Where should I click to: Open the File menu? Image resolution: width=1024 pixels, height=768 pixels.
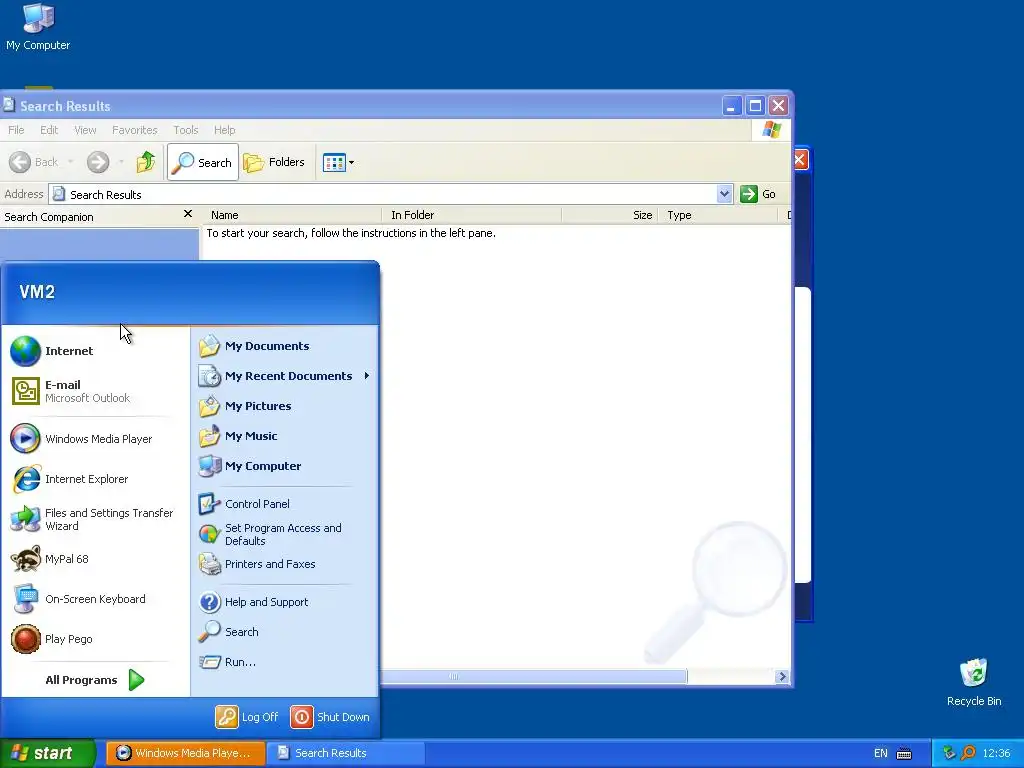(x=16, y=130)
